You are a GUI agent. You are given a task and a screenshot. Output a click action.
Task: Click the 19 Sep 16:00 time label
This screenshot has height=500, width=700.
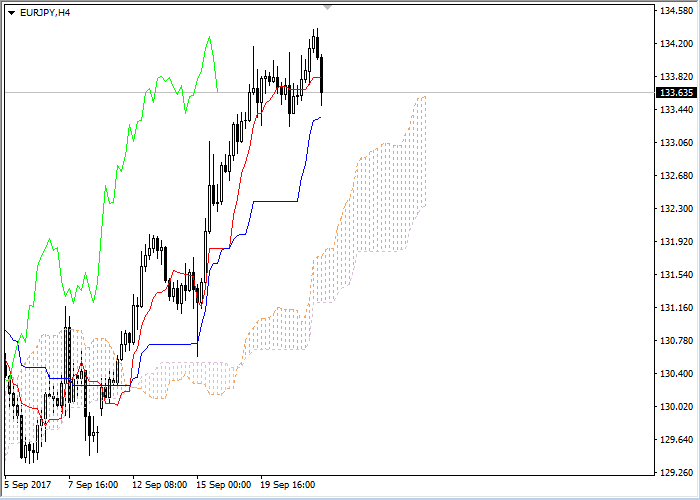click(x=288, y=485)
